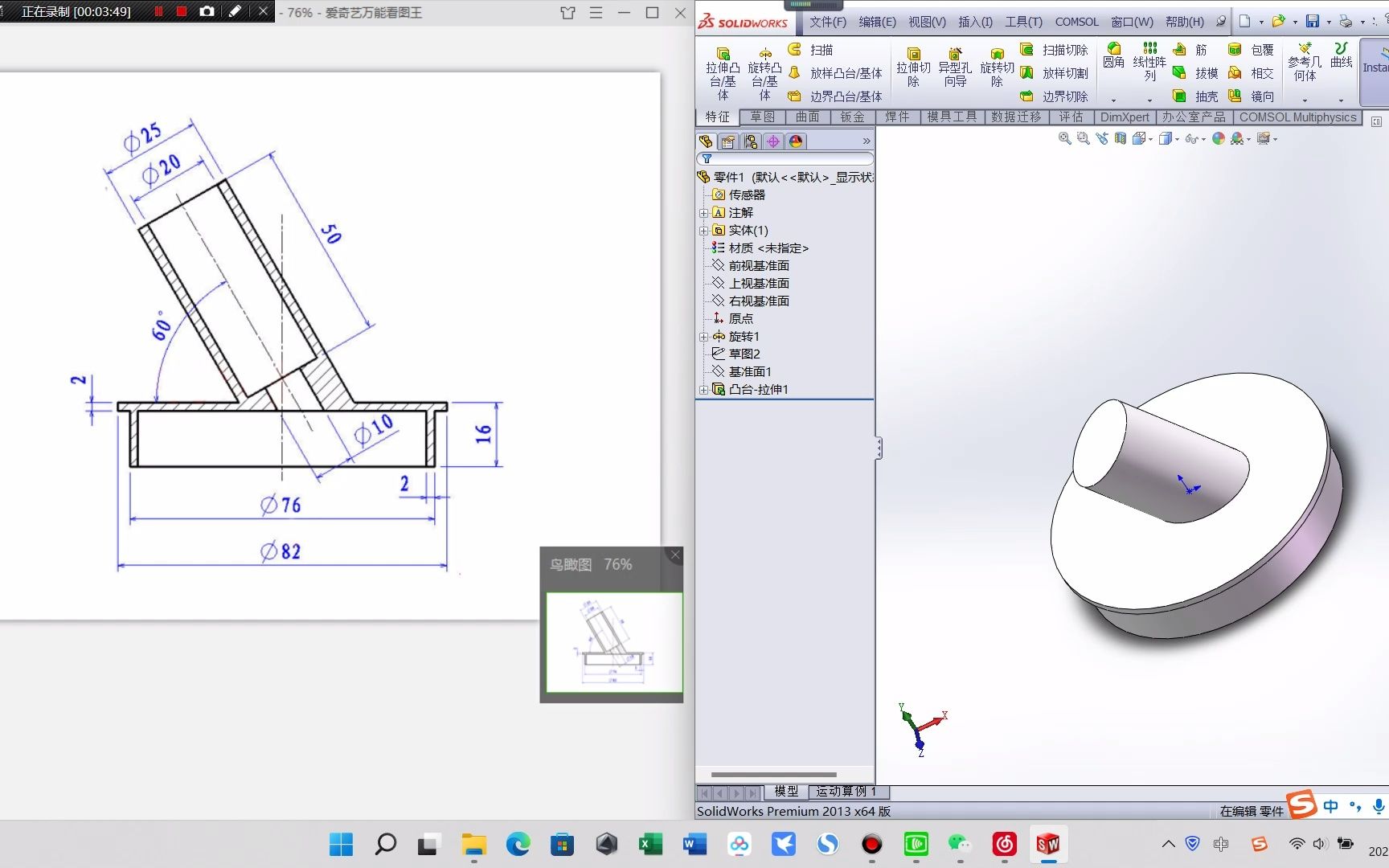Expand the 旋转1 feature in the tree
Viewport: 1389px width, 868px height.
coord(704,336)
